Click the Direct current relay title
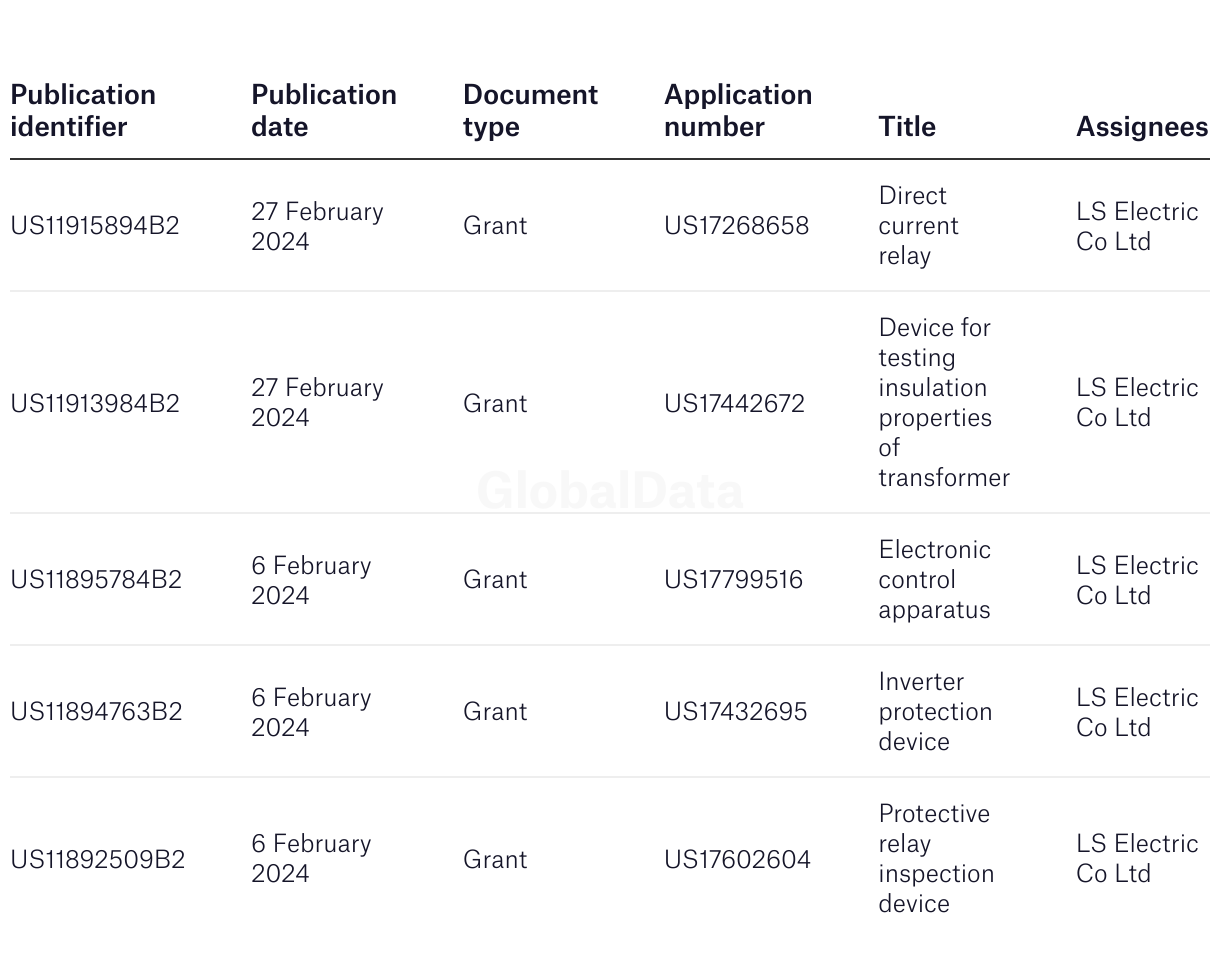 pyautogui.click(x=919, y=226)
